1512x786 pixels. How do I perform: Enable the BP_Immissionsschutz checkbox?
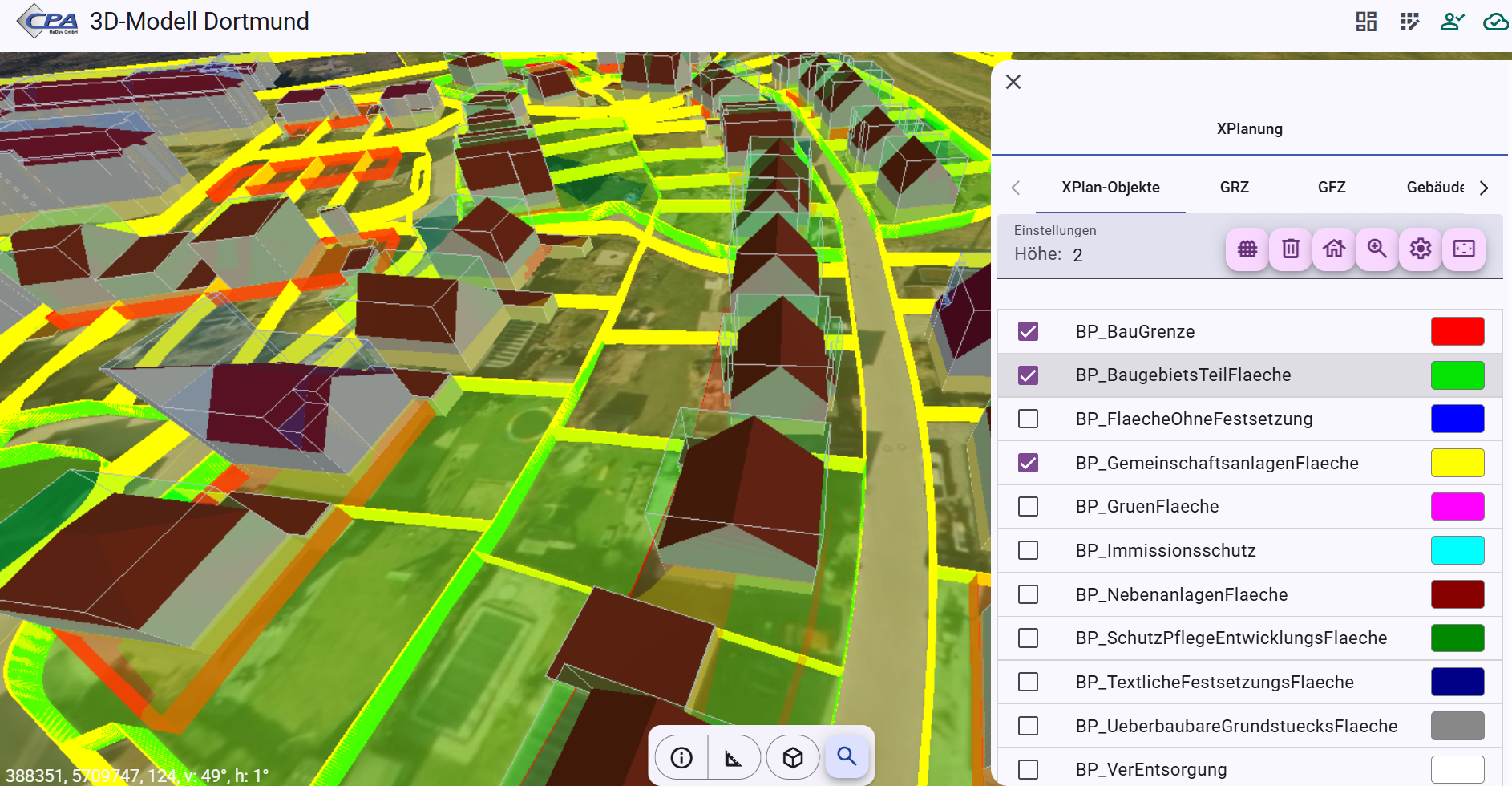(1028, 550)
